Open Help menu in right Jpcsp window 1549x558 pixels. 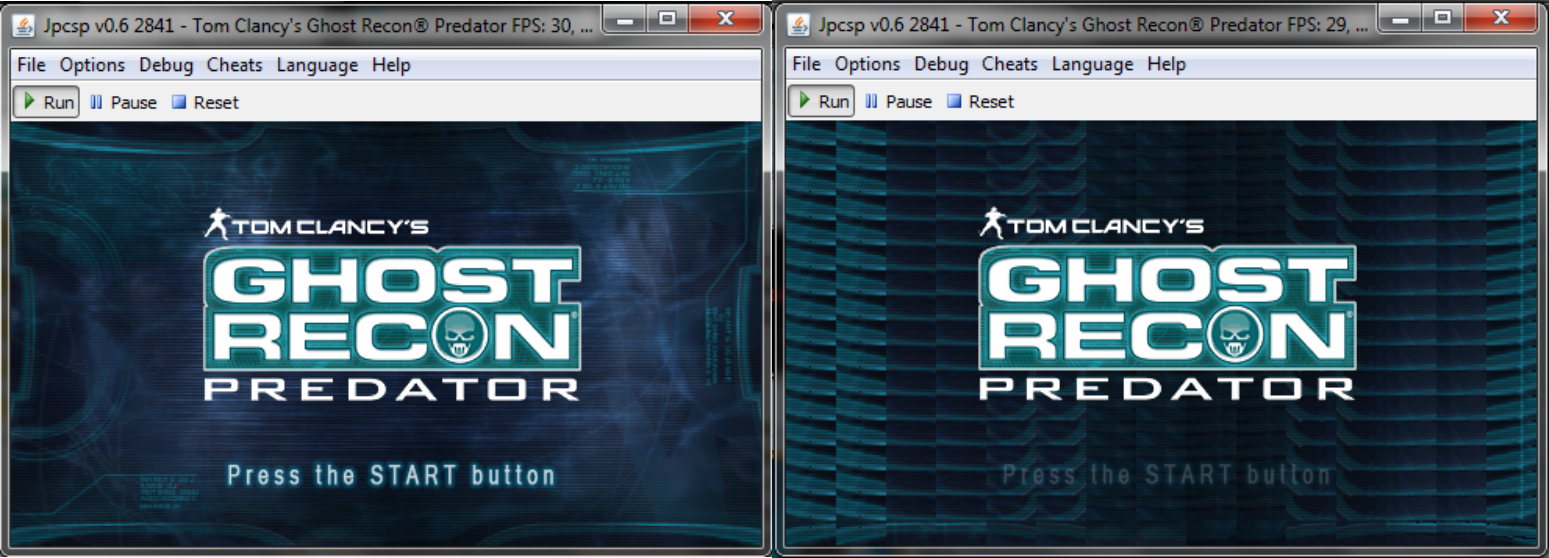[1166, 64]
